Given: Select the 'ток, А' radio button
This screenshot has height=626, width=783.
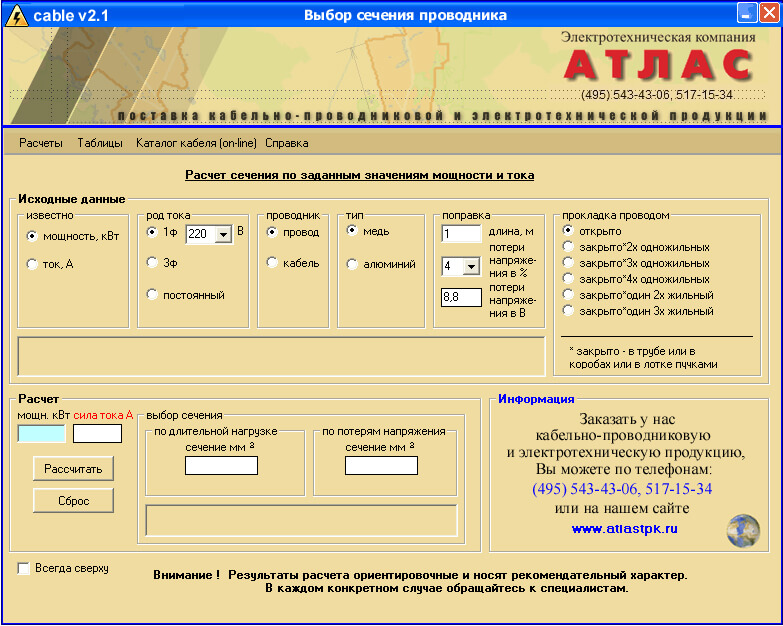Looking at the screenshot, I should pyautogui.click(x=32, y=263).
